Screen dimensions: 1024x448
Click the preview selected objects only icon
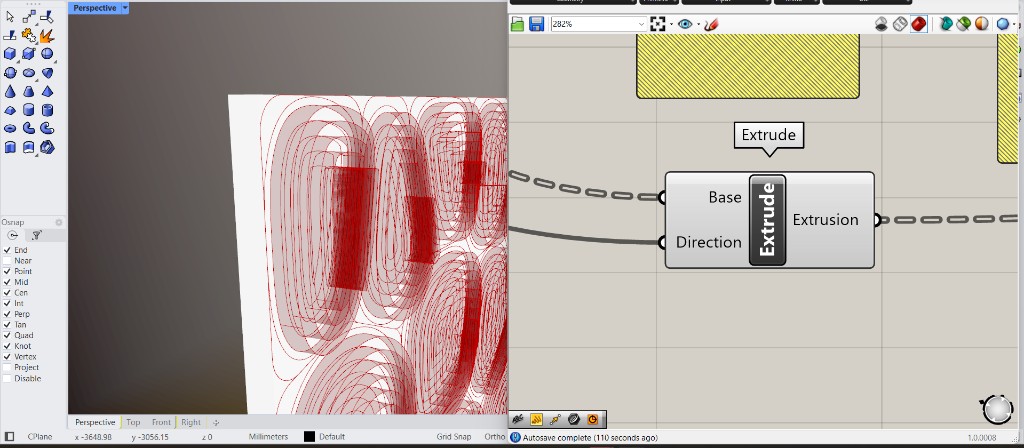tap(964, 24)
